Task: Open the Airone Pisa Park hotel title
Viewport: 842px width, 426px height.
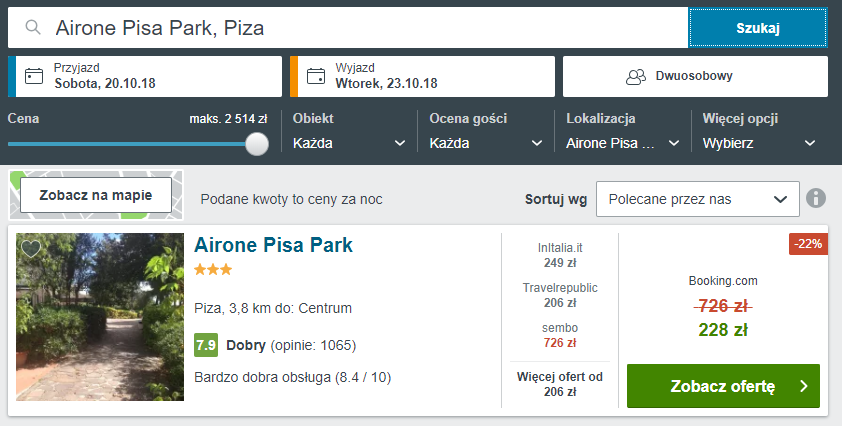Action: [x=273, y=244]
